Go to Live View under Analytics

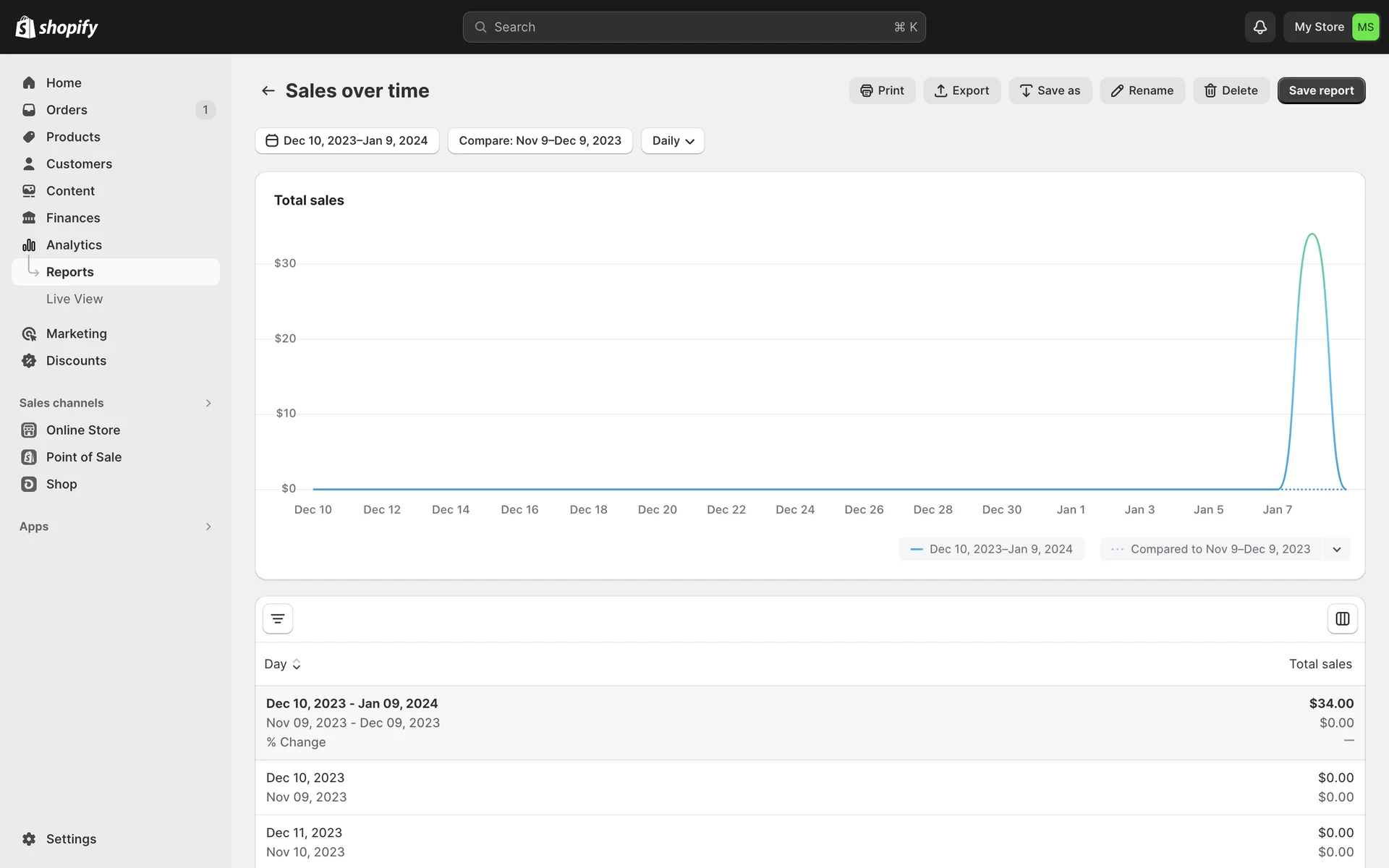click(75, 299)
